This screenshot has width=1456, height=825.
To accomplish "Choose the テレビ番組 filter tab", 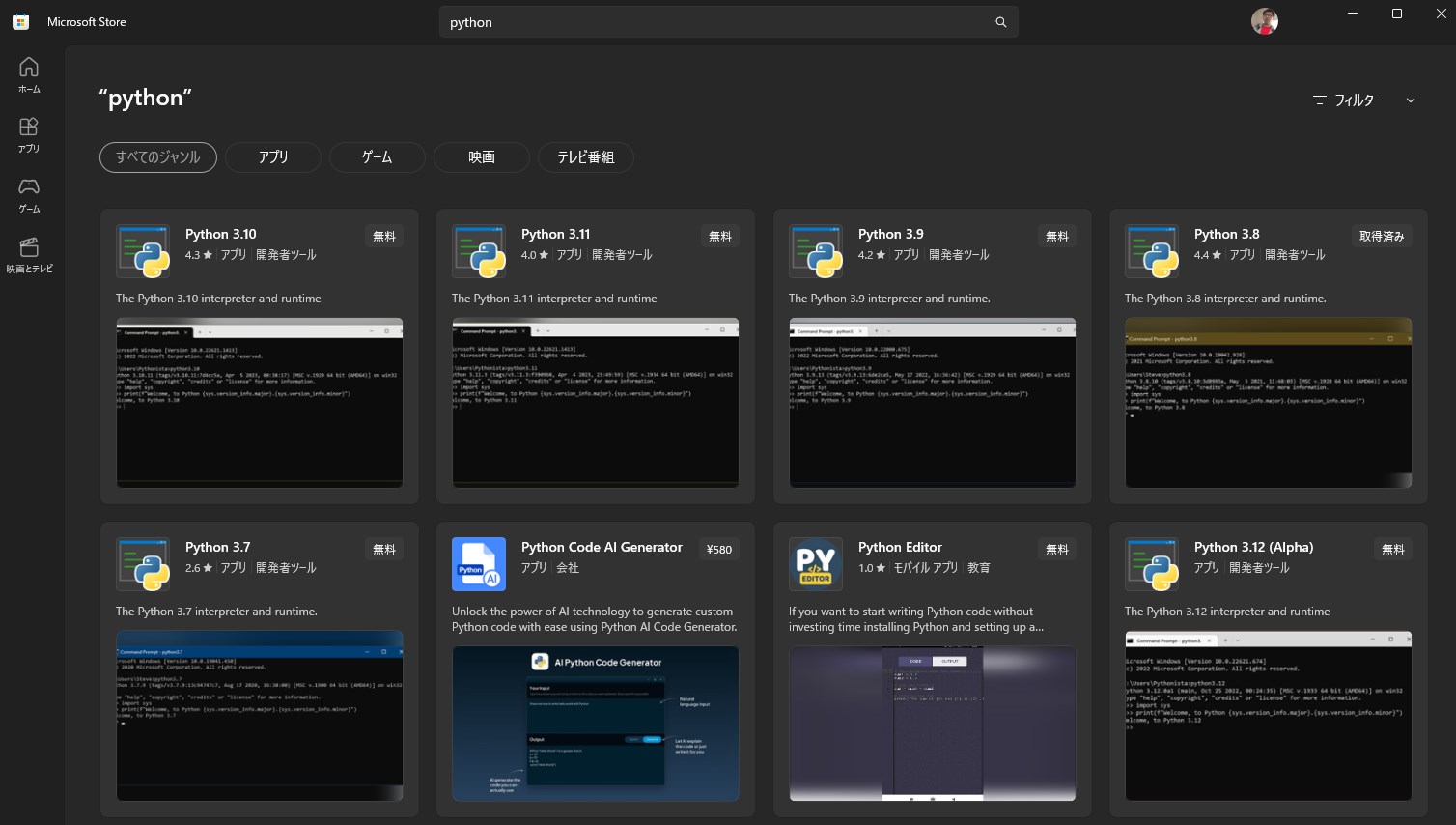I will point(585,157).
